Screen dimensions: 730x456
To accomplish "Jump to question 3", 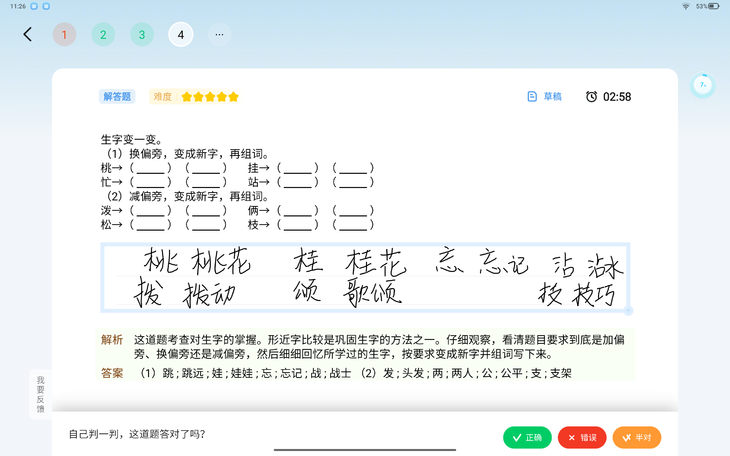I will coord(141,34).
